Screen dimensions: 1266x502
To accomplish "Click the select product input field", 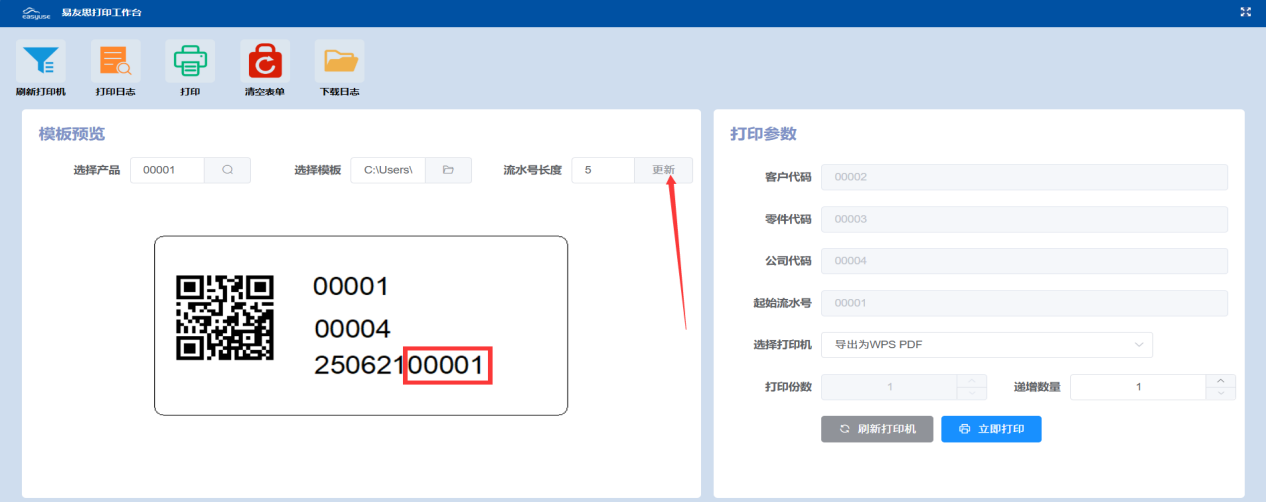I will tap(167, 170).
